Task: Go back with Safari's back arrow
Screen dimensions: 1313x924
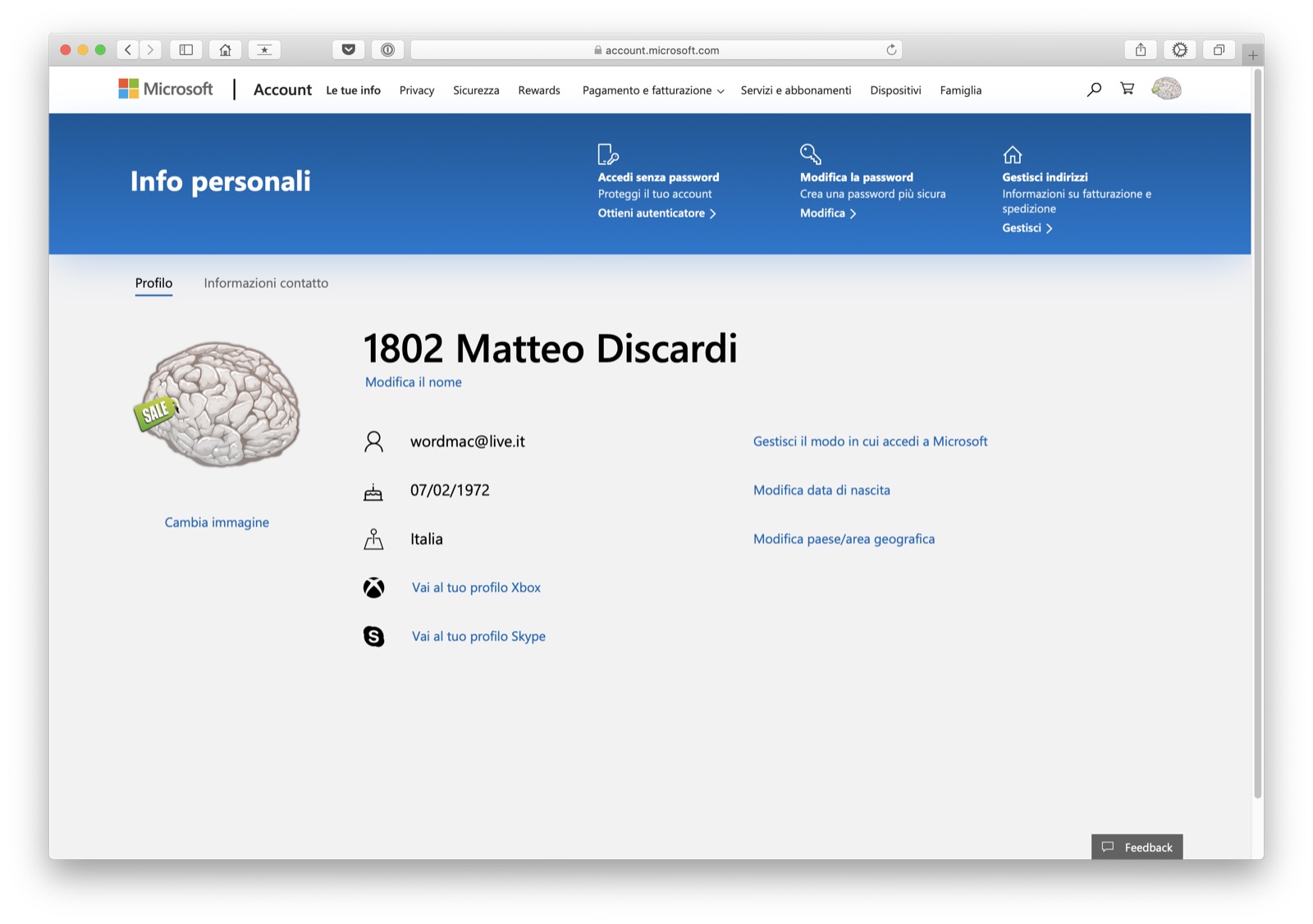Action: tap(128, 50)
